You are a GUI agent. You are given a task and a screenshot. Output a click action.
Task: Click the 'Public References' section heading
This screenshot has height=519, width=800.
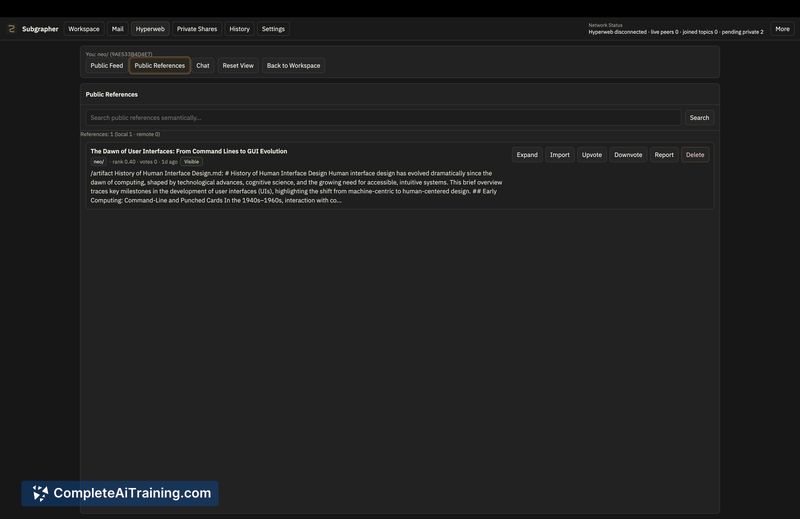112,94
